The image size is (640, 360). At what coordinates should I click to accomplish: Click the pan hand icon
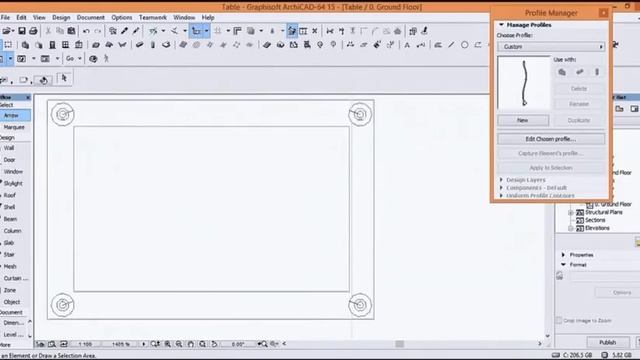pos(191,344)
